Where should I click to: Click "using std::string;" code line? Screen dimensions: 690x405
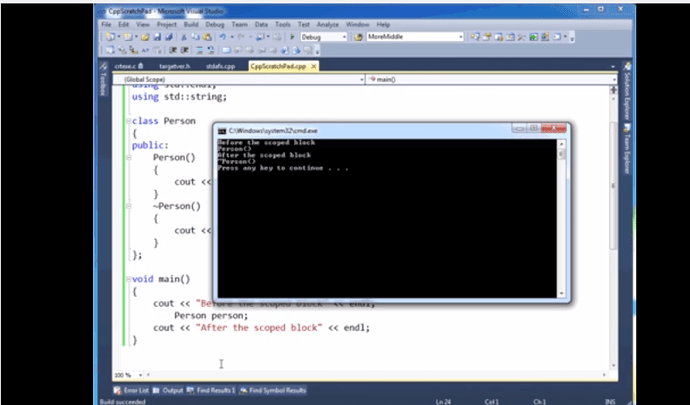click(180, 97)
